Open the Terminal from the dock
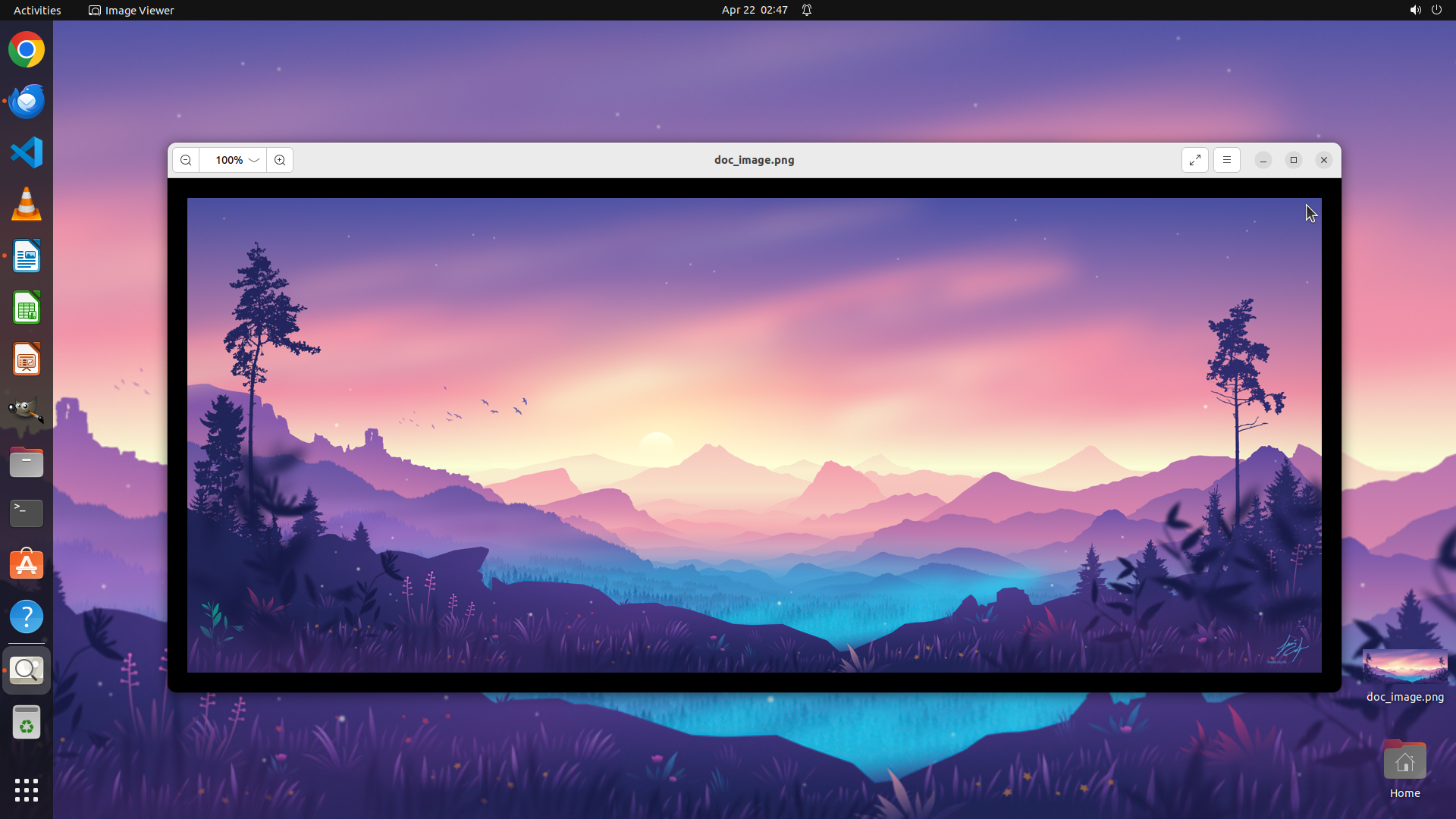1456x819 pixels. pos(27,513)
